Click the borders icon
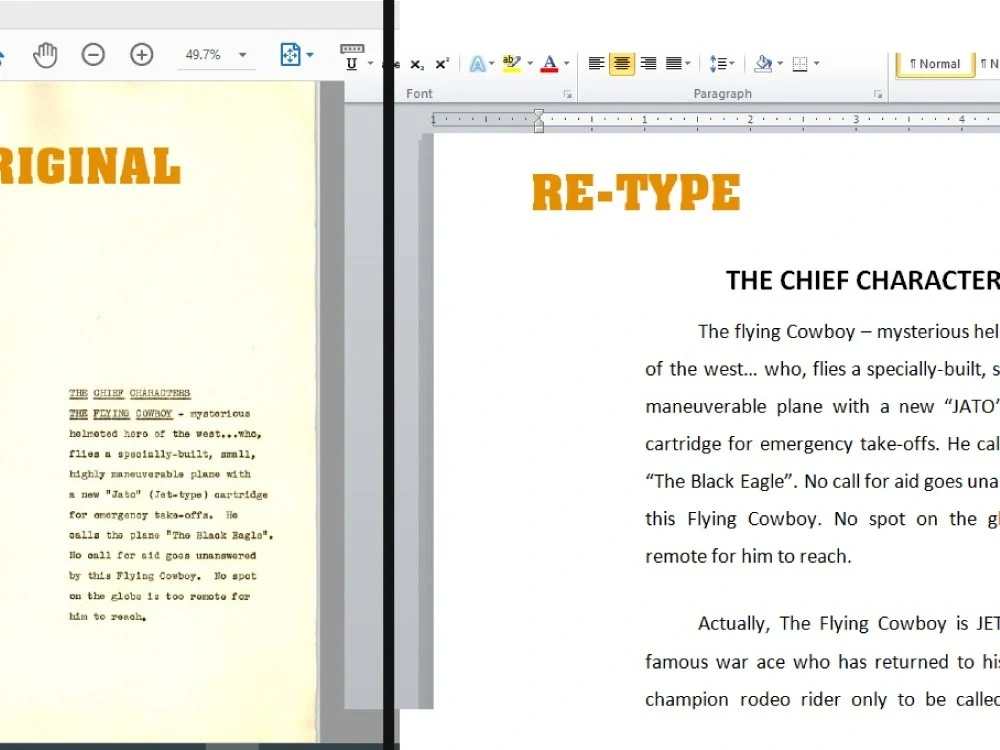Screen dimensions: 1000x750 pos(800,63)
